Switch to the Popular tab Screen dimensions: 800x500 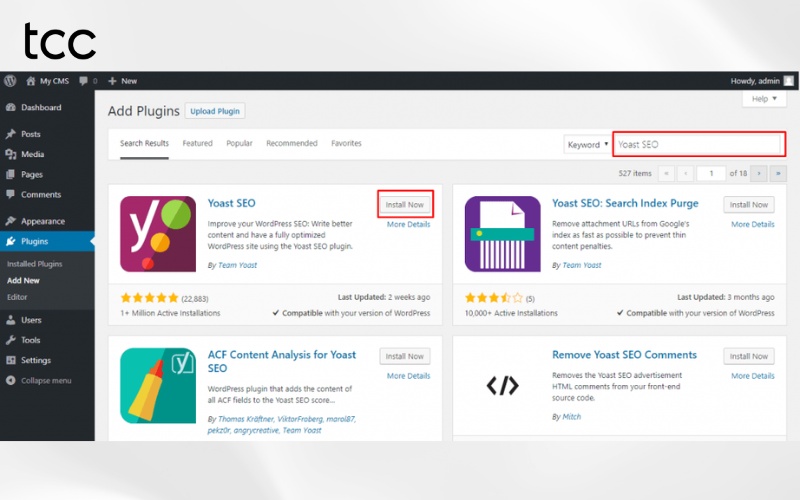[239, 143]
